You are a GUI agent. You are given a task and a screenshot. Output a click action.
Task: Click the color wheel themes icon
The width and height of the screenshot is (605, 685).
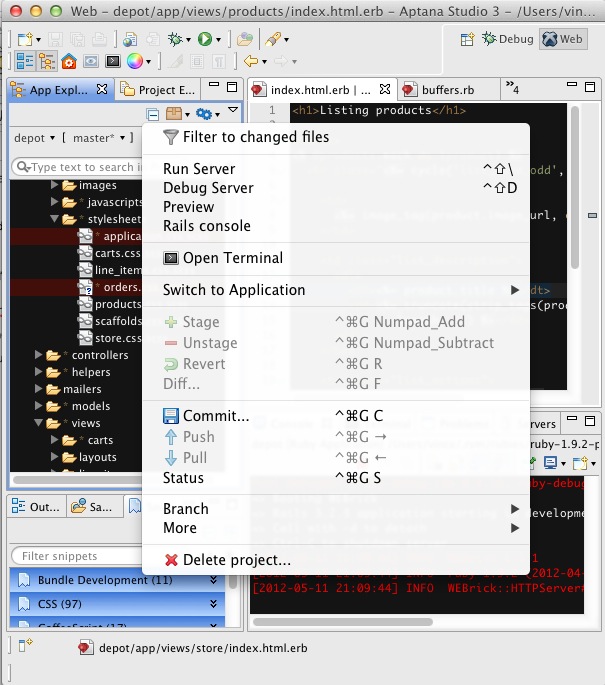pyautogui.click(x=135, y=61)
